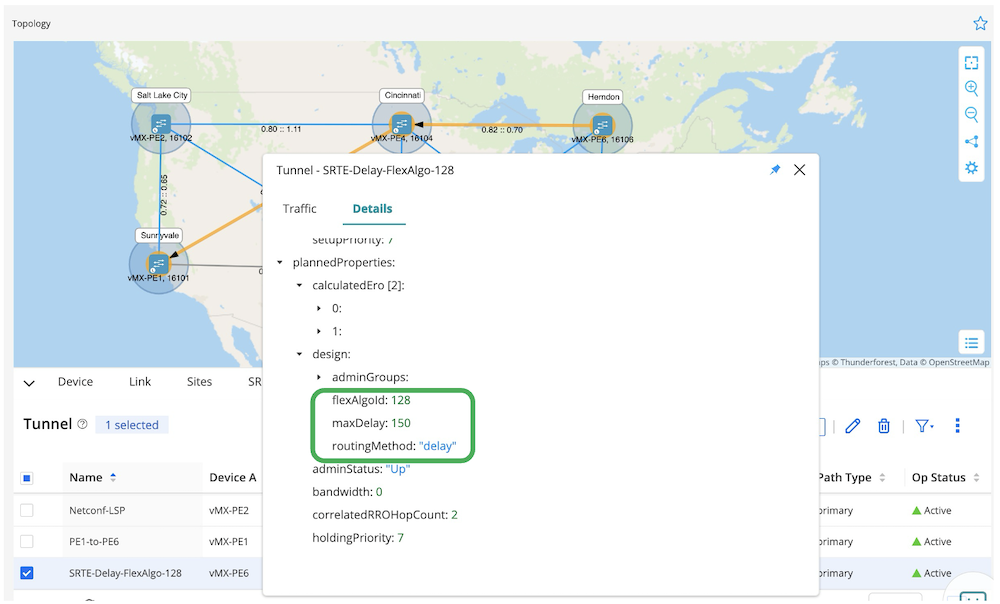The height and width of the screenshot is (604, 1000).
Task: Expand calculatedEro entry 1
Action: (x=319, y=332)
